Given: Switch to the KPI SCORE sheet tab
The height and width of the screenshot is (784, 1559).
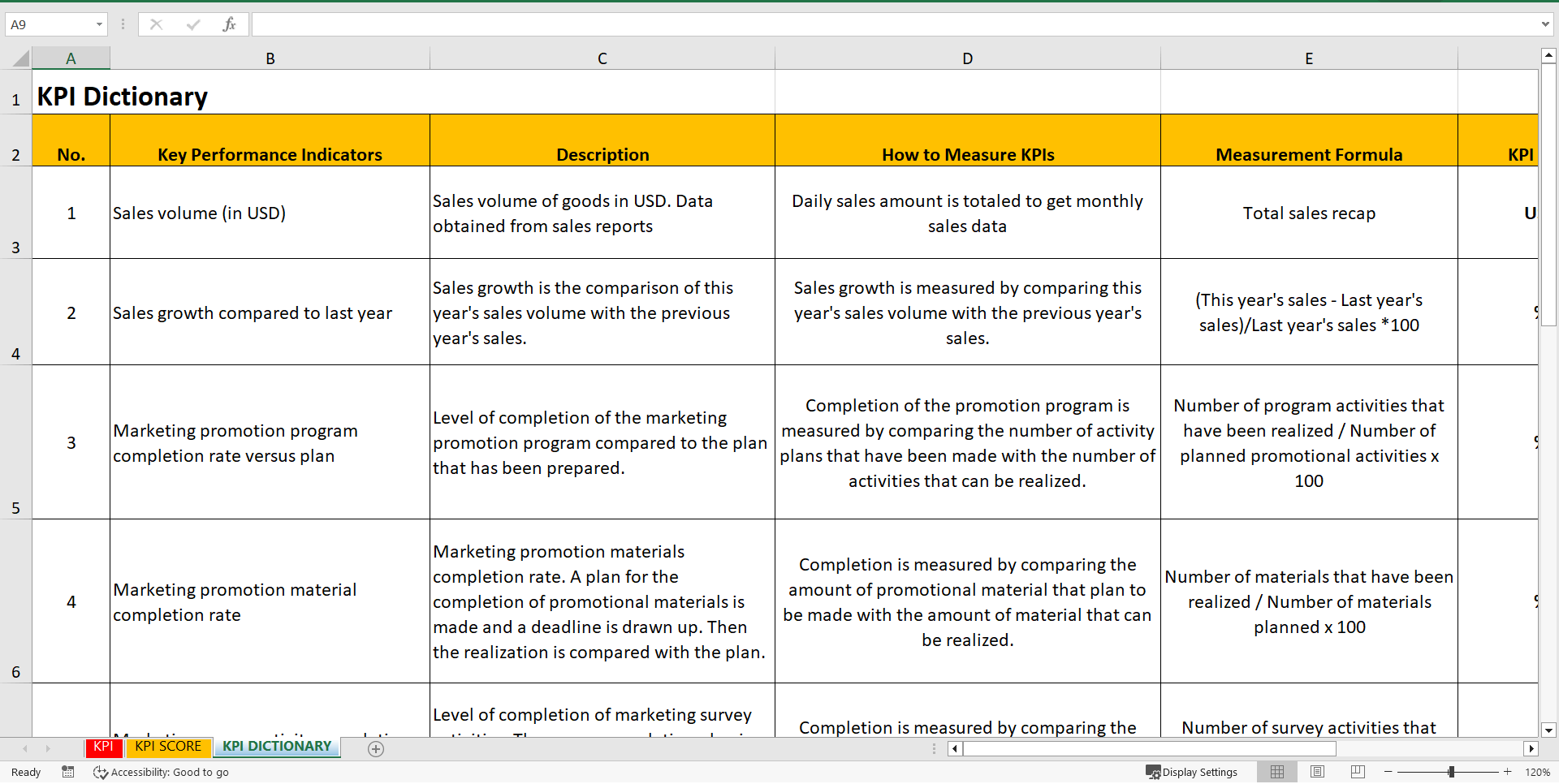Looking at the screenshot, I should [x=167, y=747].
